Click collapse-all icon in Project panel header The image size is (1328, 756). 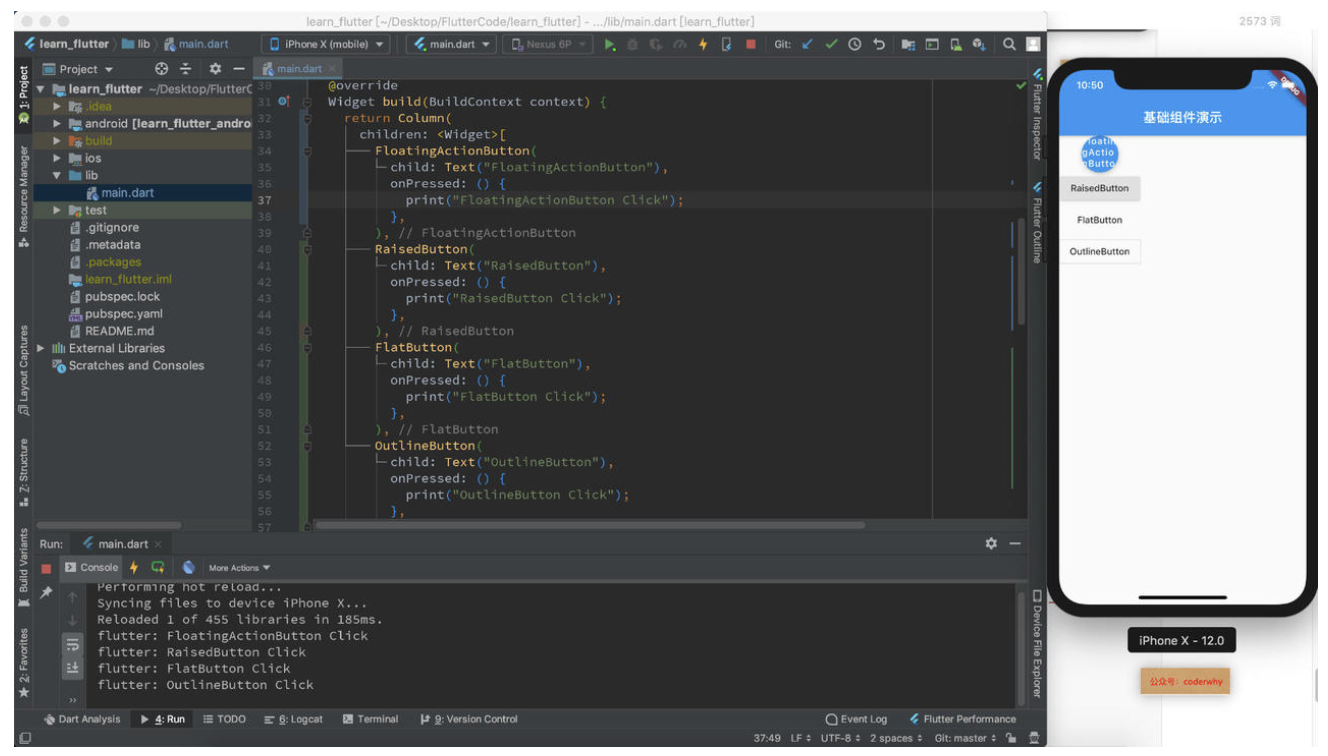(186, 69)
